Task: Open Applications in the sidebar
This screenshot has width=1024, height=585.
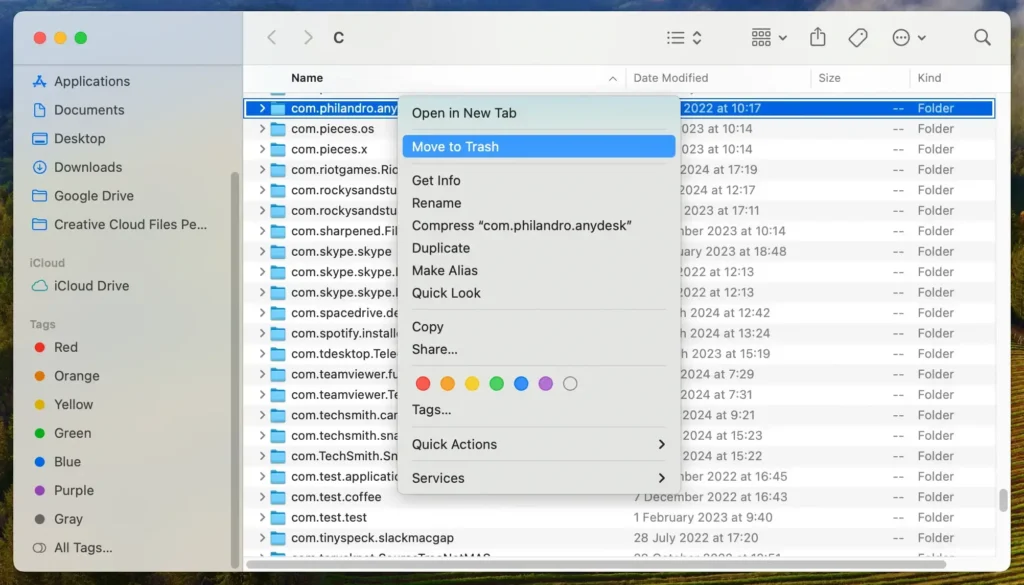Action: pos(91,81)
